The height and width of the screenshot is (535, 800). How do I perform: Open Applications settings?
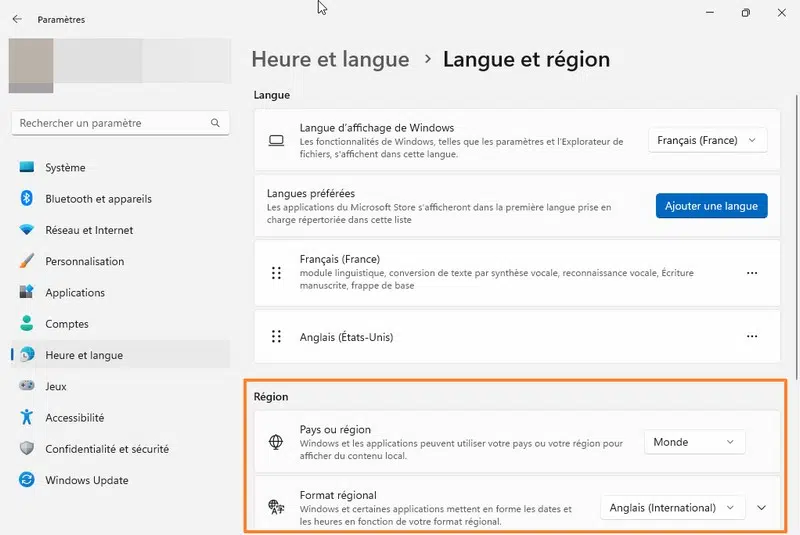tap(120, 292)
